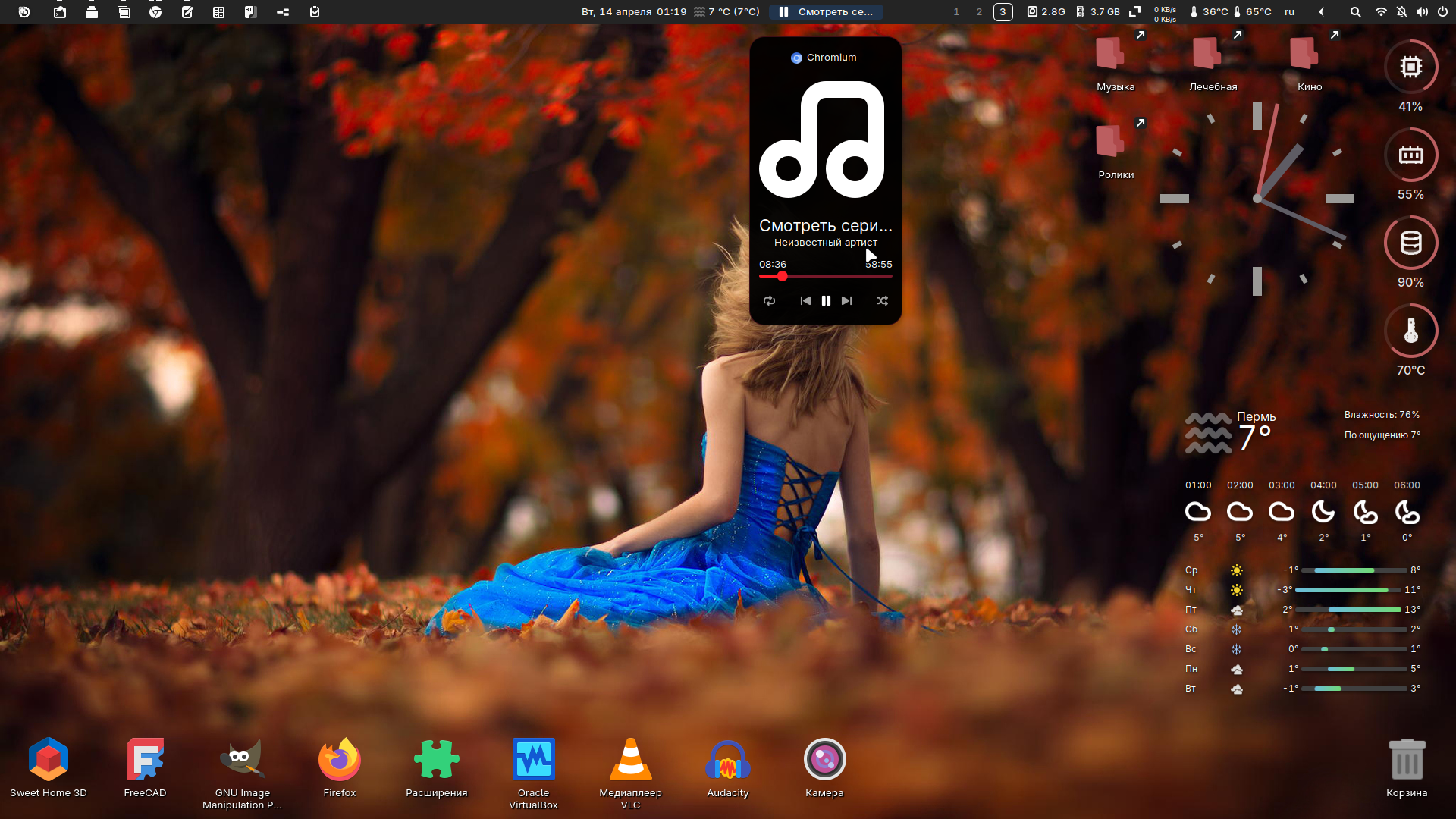Switch to workspace 2

tap(979, 11)
